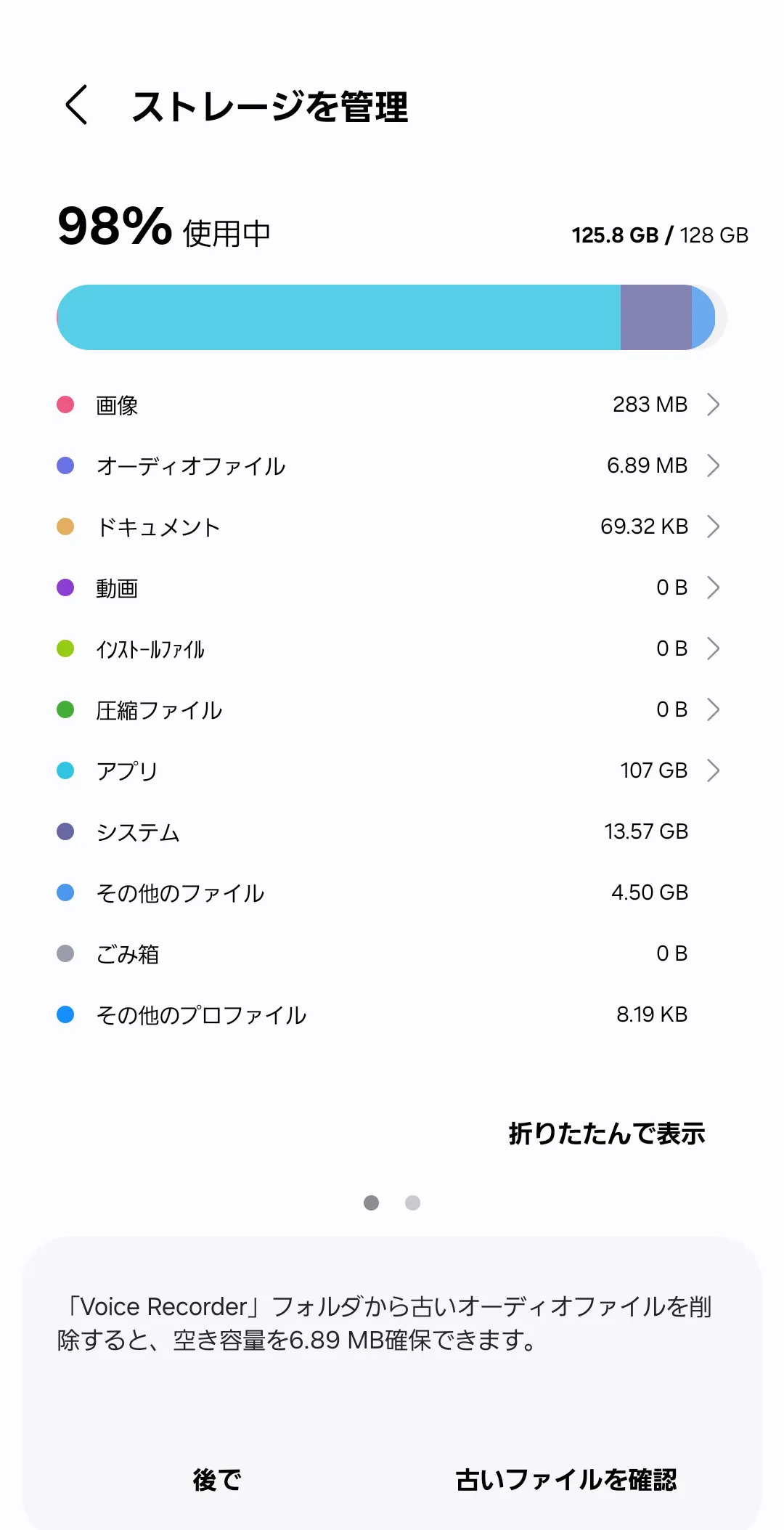The width and height of the screenshot is (784, 1530).
Task: Tap the pink dot beside 画像
Action: (x=65, y=404)
